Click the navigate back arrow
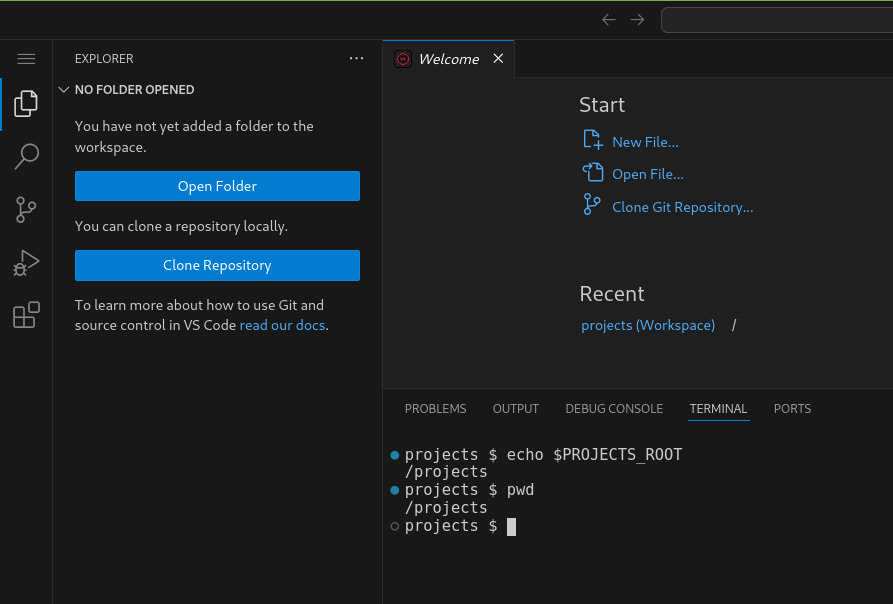The height and width of the screenshot is (604, 893). point(608,20)
